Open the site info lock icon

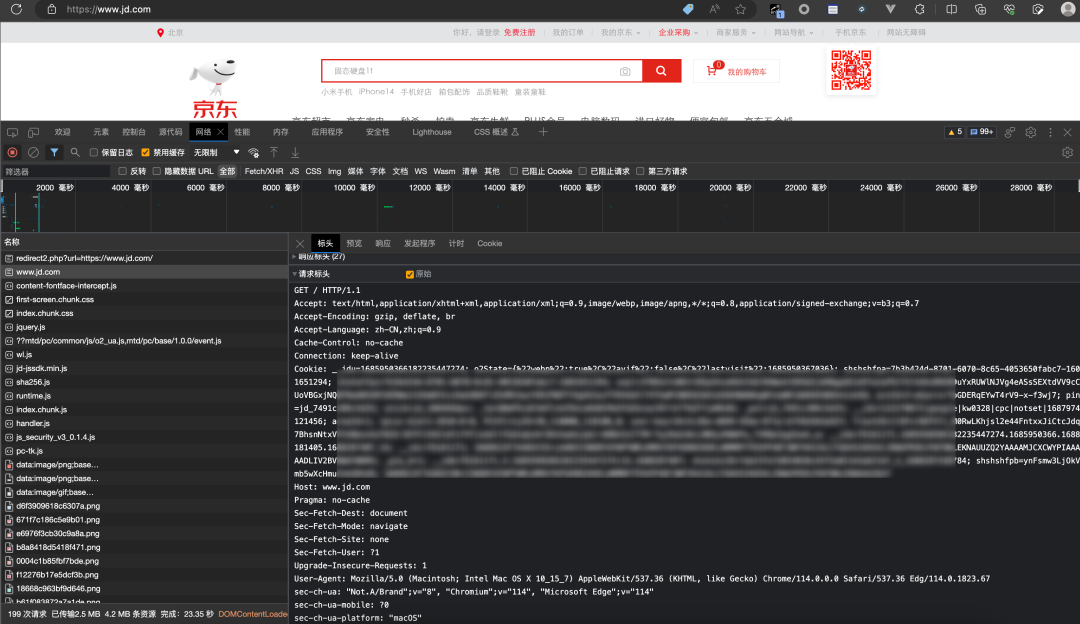pyautogui.click(x=52, y=10)
